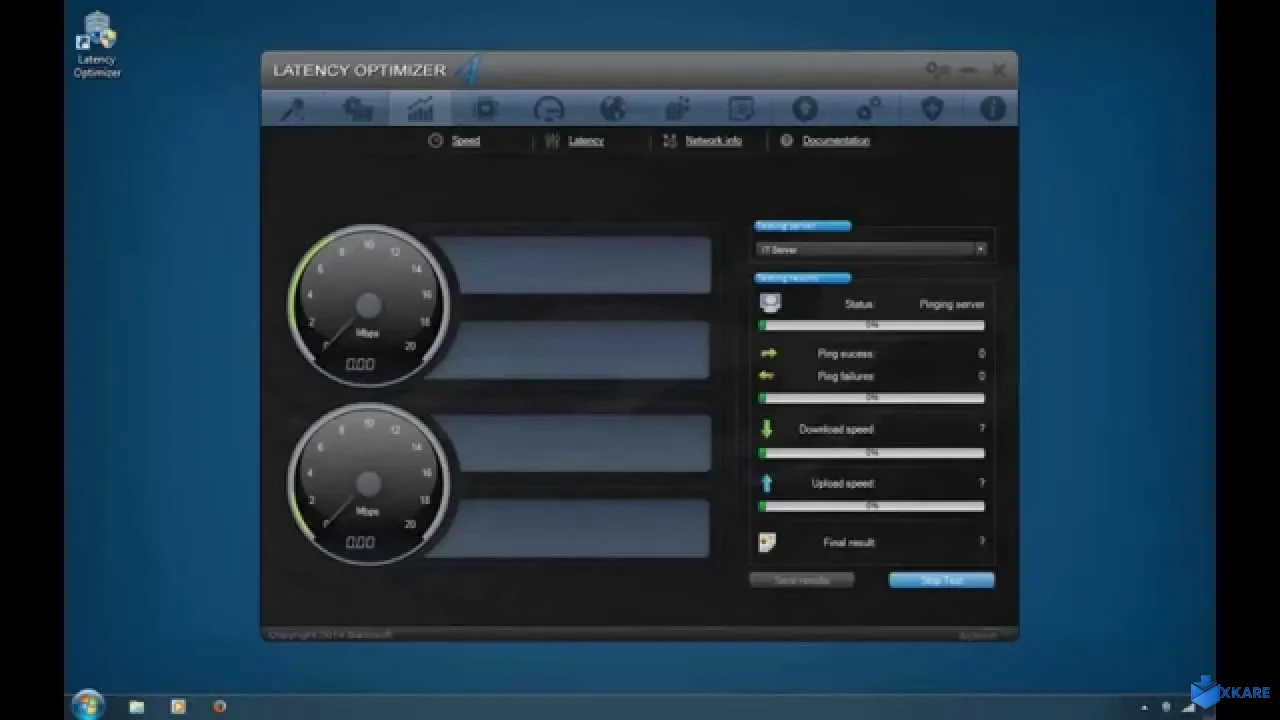Click the upper Mbps speed gauge
Screen dimensions: 1280x720
coord(368,306)
